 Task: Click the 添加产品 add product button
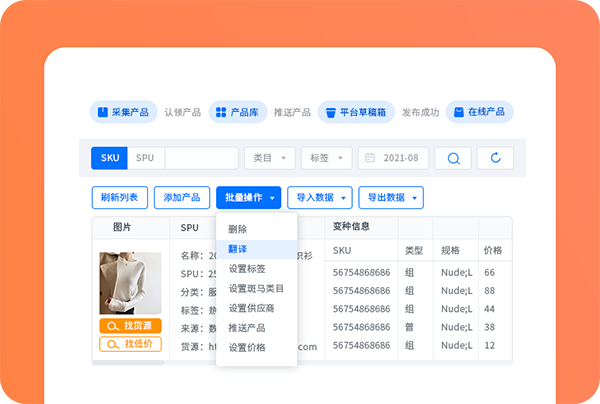click(182, 197)
